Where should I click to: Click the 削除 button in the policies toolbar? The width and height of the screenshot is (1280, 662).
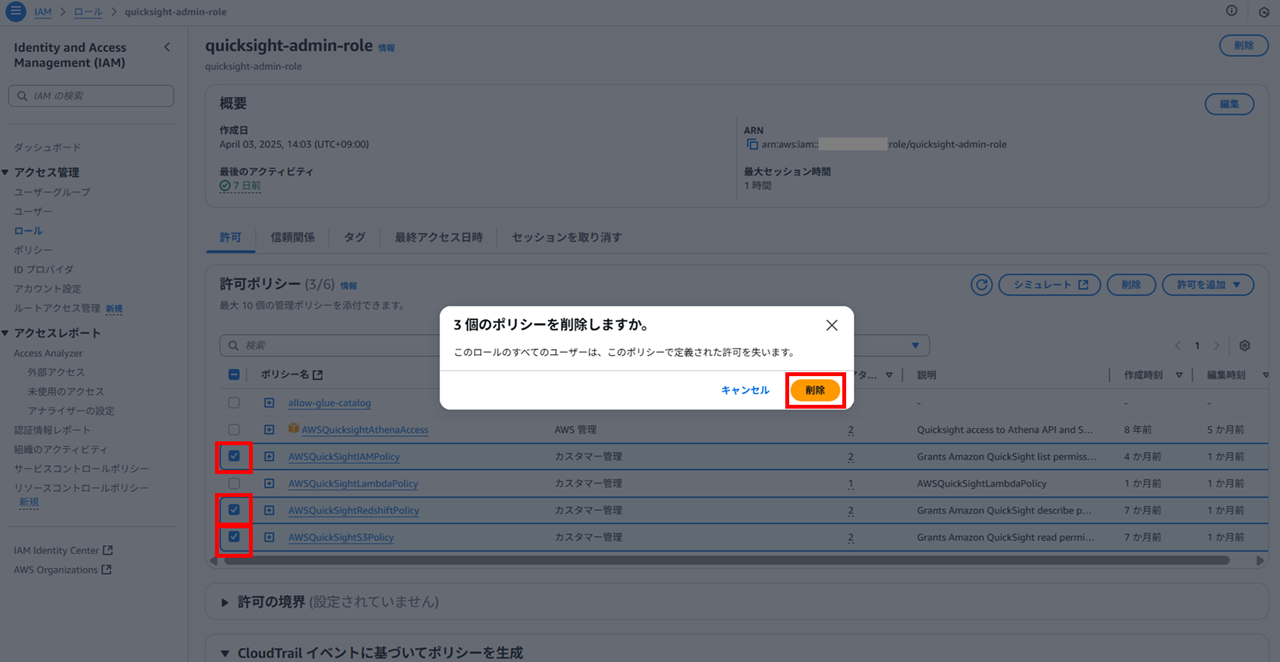click(x=1131, y=285)
